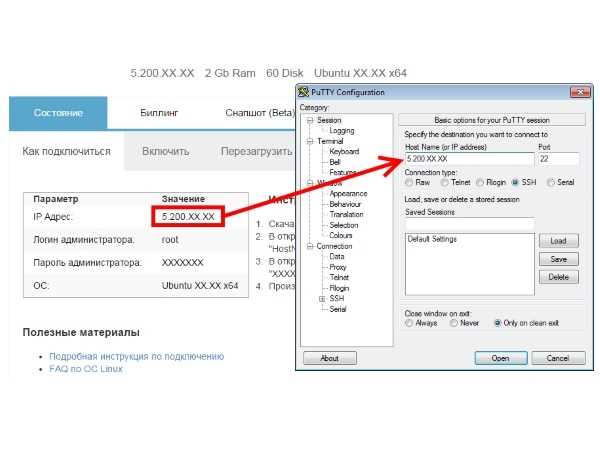Close the PuTTY Configuration window

580,92
